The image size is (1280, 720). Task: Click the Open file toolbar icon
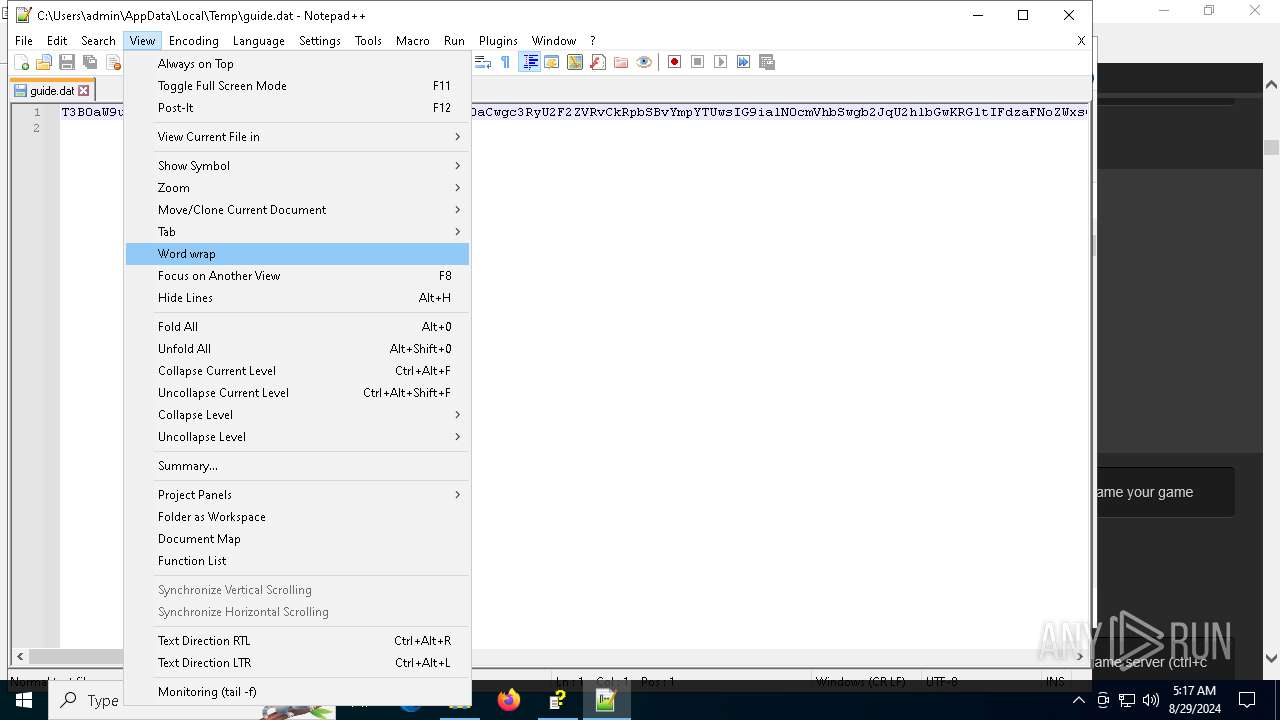pyautogui.click(x=44, y=62)
